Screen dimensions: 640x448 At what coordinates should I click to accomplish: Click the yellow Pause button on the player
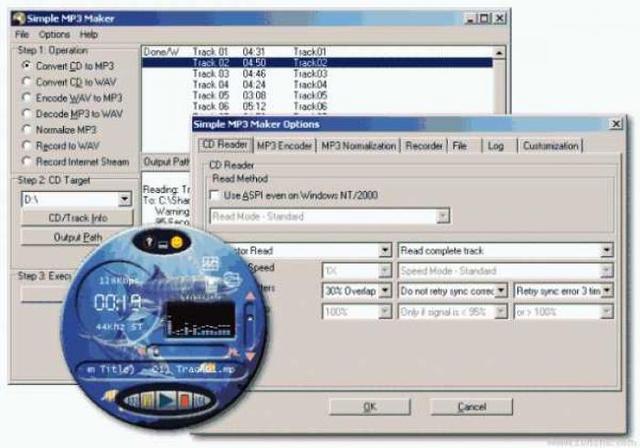(x=148, y=401)
